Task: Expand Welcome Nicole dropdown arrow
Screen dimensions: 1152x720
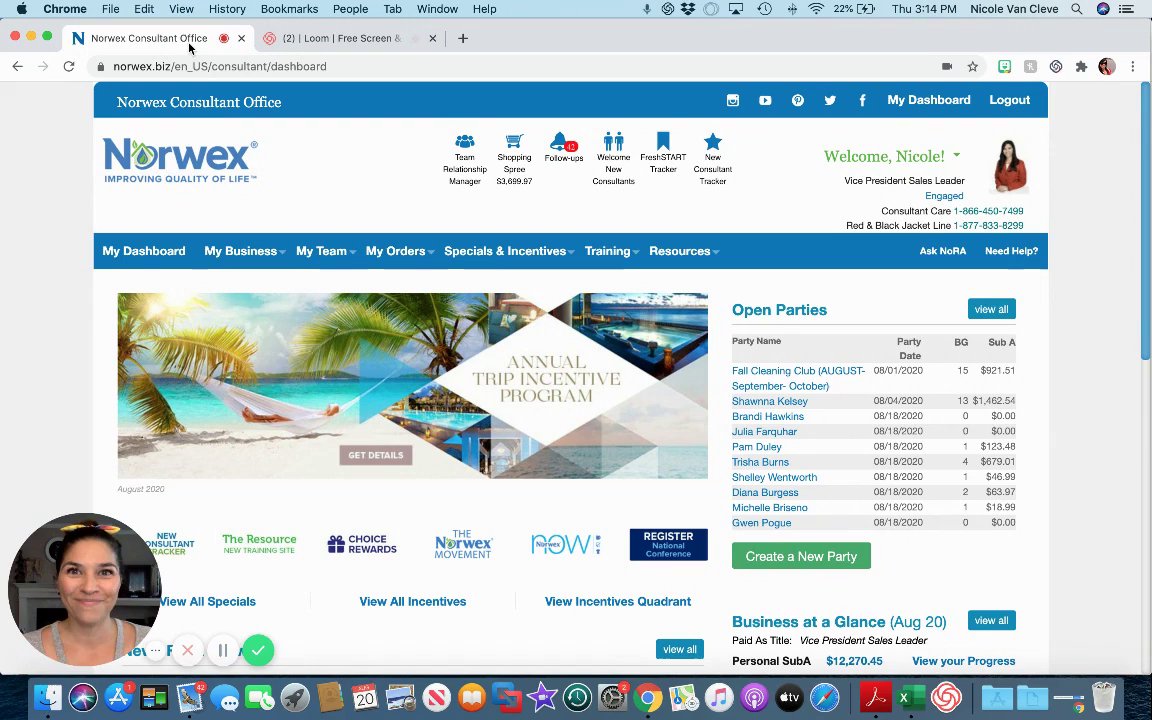Action: pyautogui.click(x=957, y=155)
